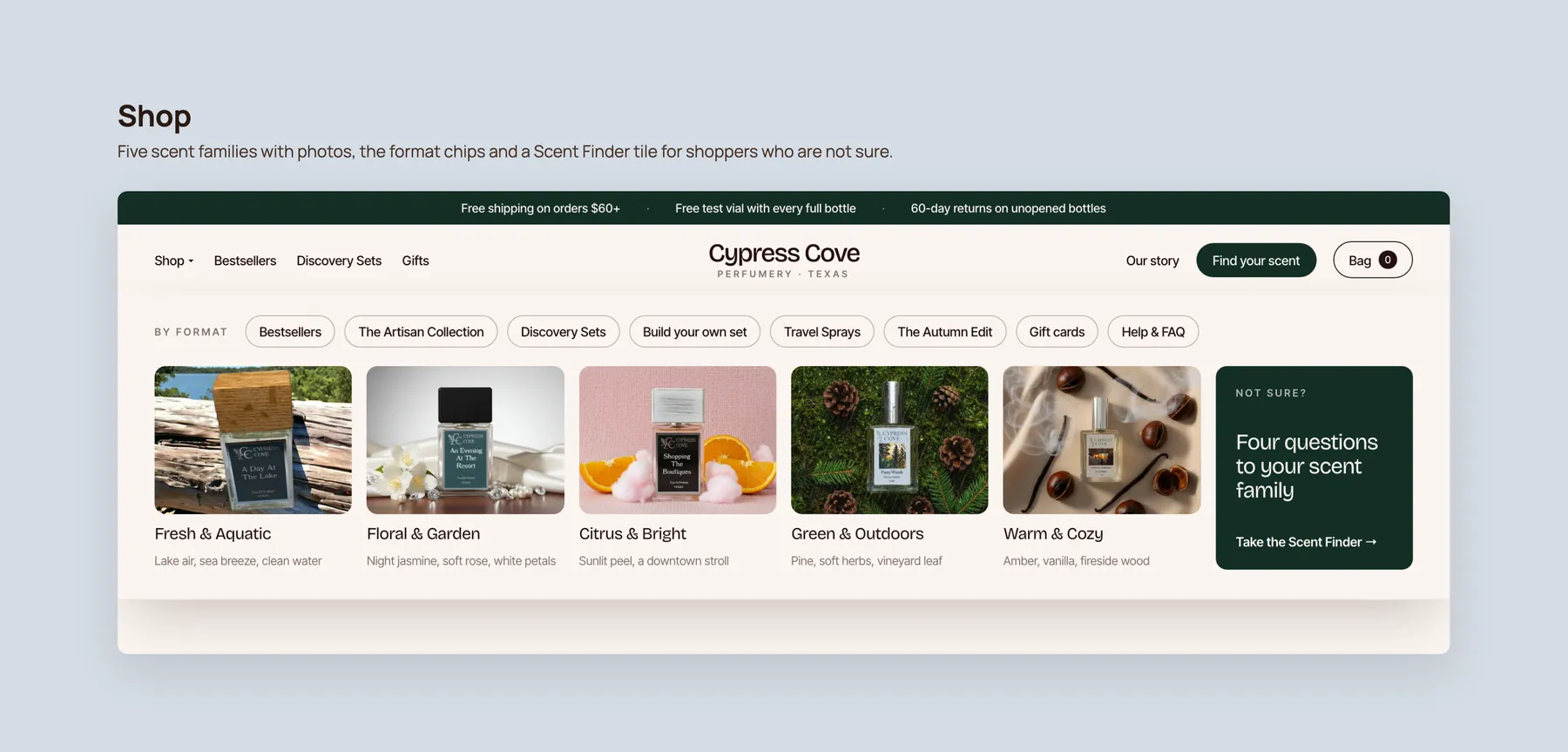
Task: Click the Floral & Garden title
Action: click(x=423, y=534)
